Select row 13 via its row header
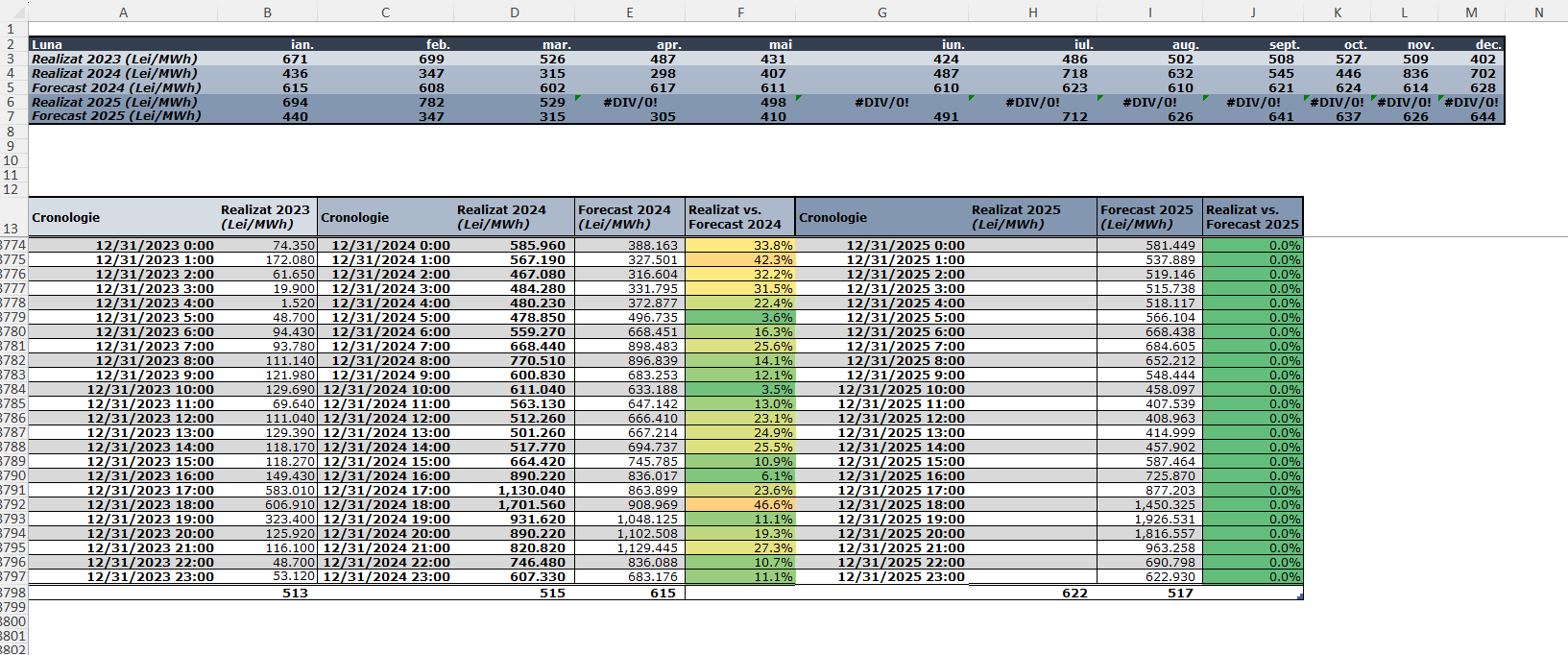Image resolution: width=1568 pixels, height=655 pixels. (12, 229)
